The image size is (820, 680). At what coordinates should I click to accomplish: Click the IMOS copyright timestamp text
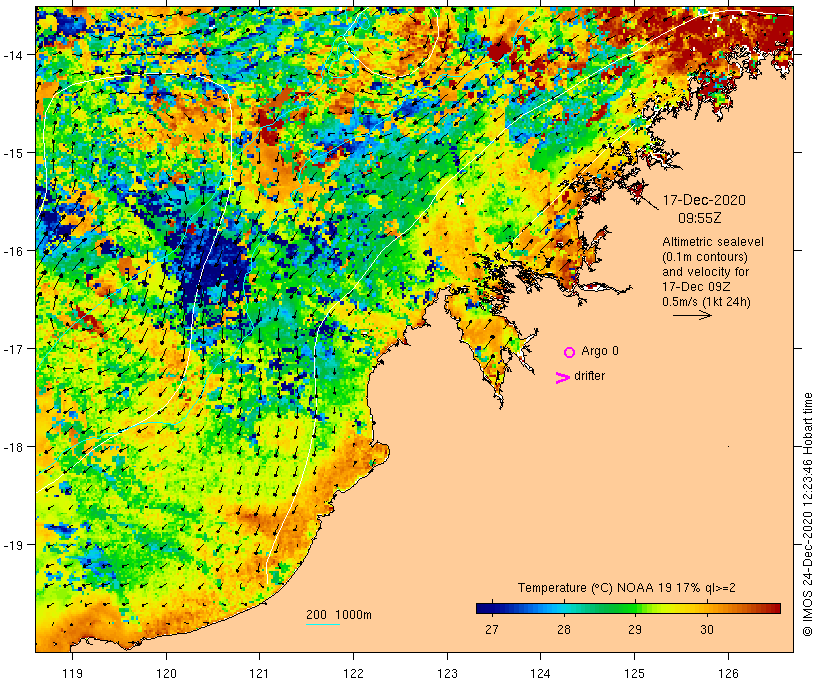pos(808,514)
